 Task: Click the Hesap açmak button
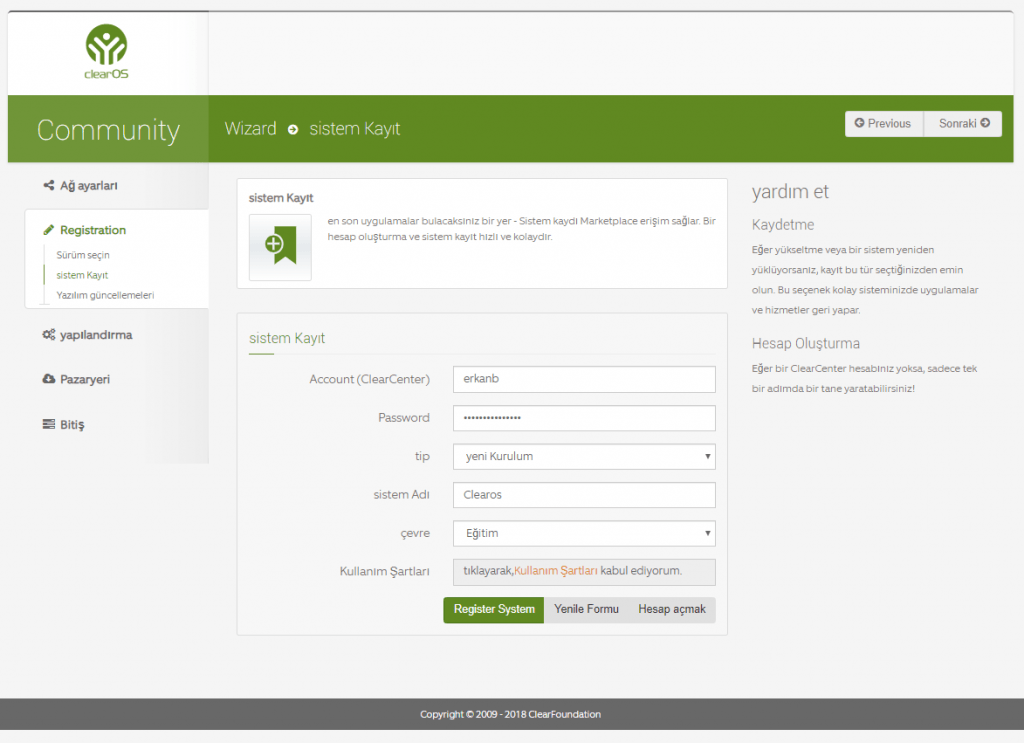click(672, 610)
